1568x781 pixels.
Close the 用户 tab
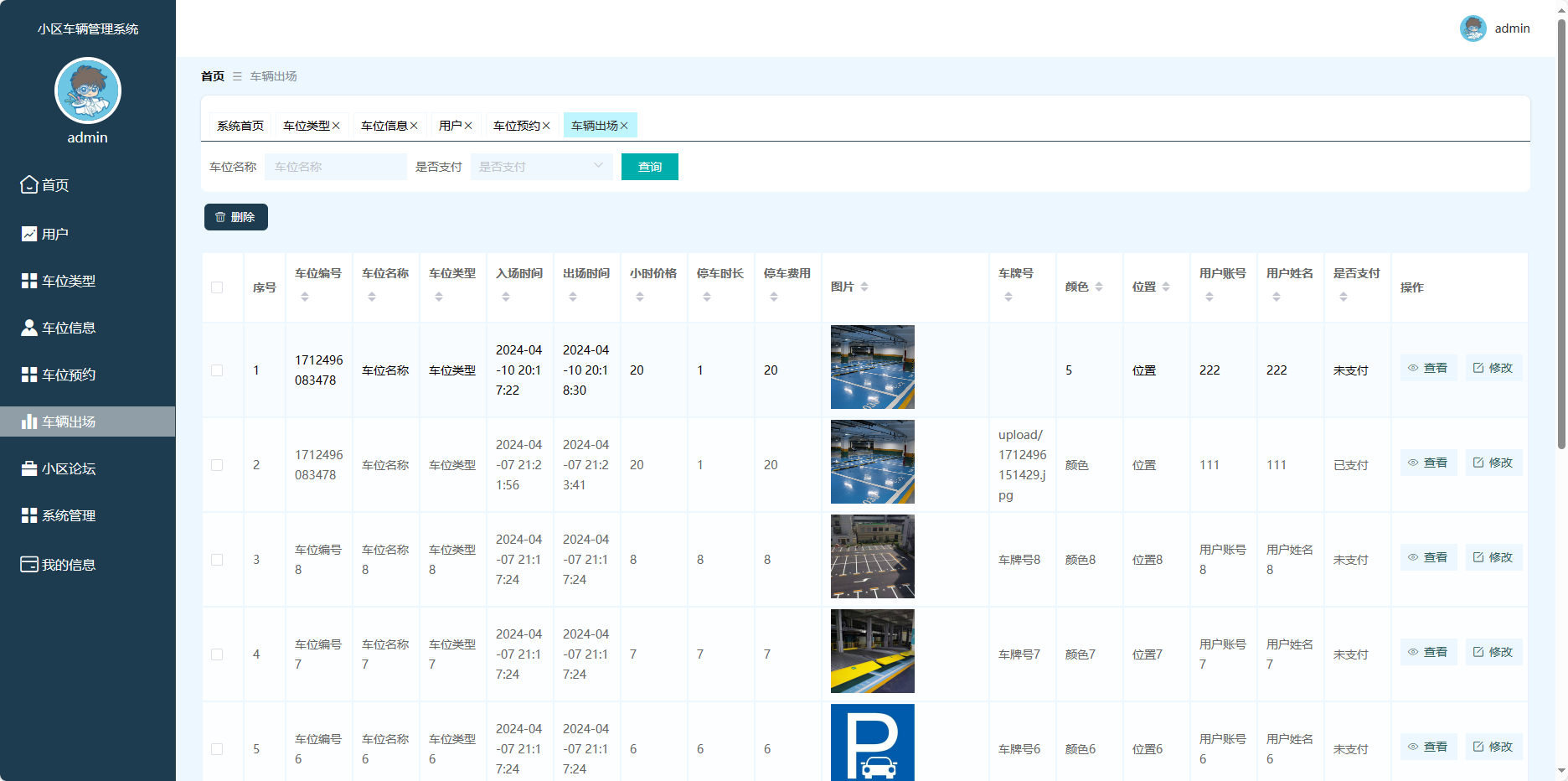point(468,126)
